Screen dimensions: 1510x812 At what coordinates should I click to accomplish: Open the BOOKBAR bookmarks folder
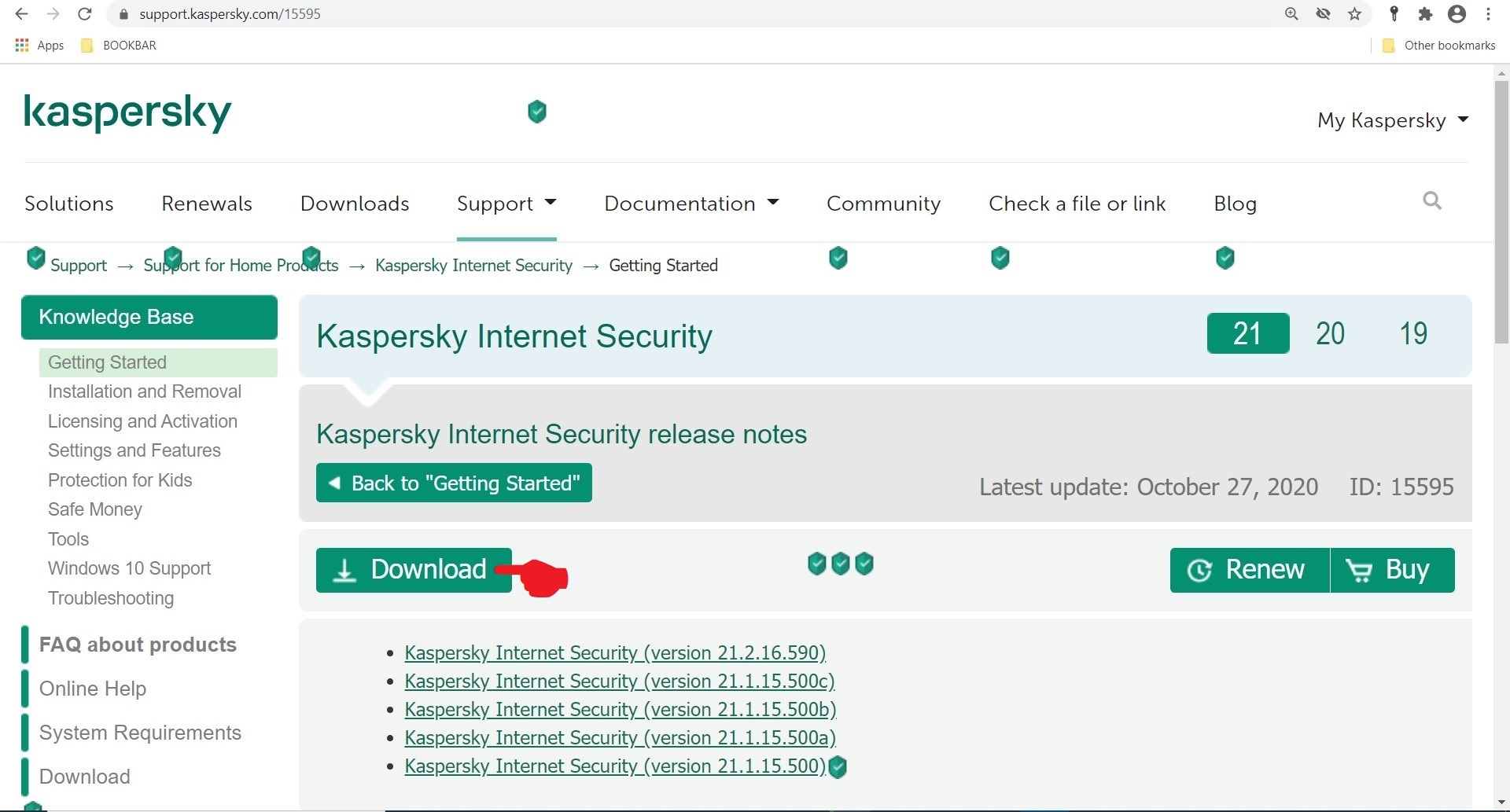click(119, 46)
